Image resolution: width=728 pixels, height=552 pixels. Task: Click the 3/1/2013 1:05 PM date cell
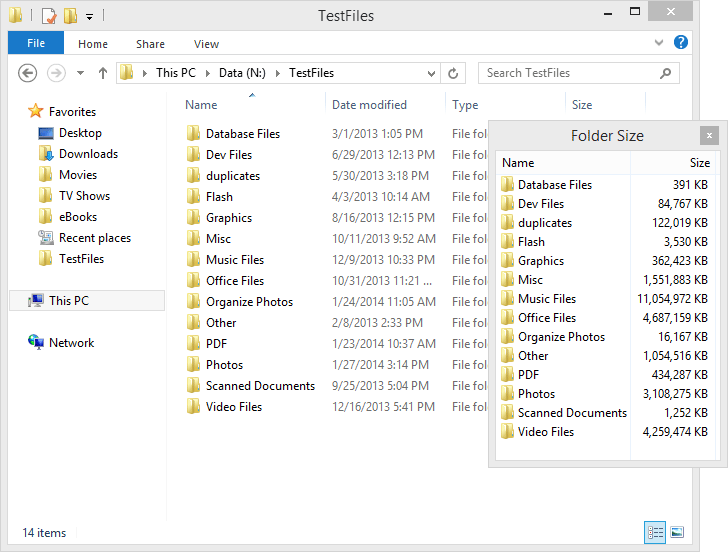(377, 134)
